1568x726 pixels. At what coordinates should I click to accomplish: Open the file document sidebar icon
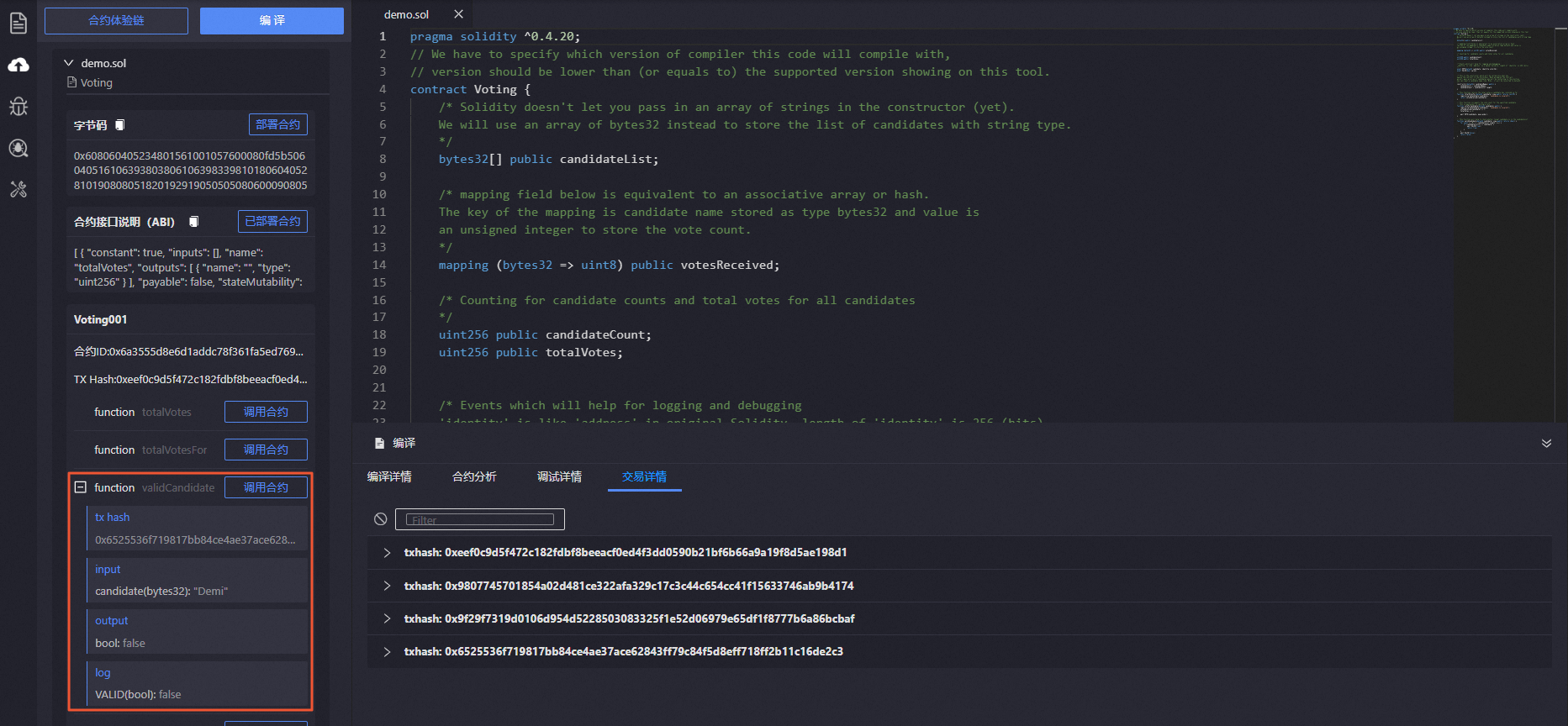pos(18,23)
